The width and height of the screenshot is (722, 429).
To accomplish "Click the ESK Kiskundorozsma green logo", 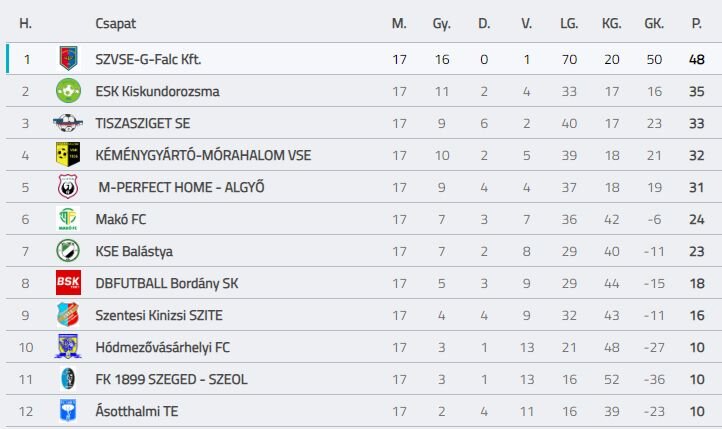I will (x=68, y=91).
